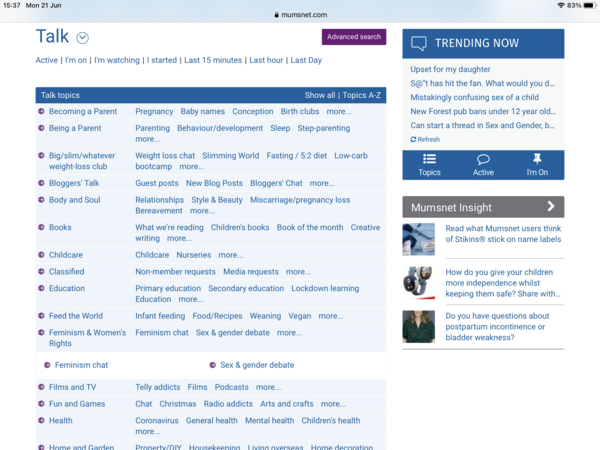Select the Last Day filter
The image size is (600, 450).
pos(306,60)
